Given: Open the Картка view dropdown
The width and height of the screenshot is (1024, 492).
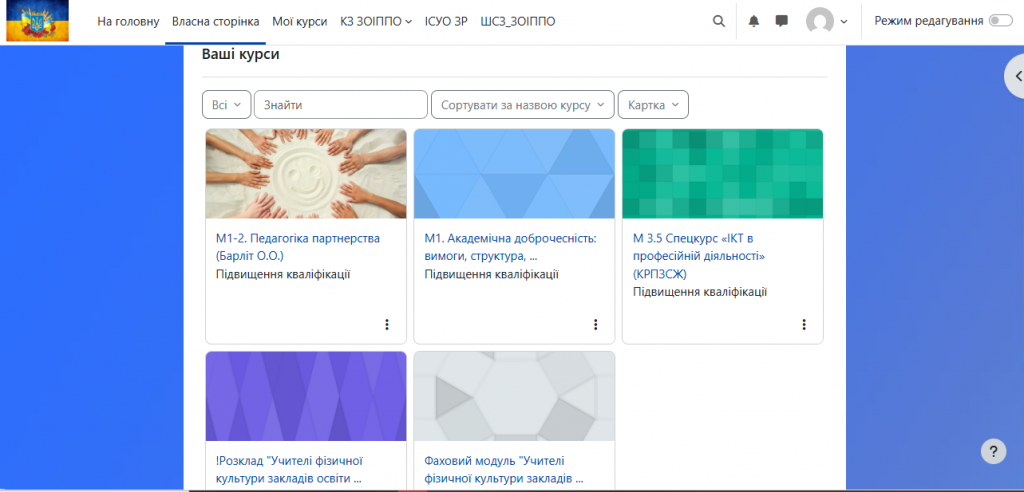Looking at the screenshot, I should pos(653,105).
